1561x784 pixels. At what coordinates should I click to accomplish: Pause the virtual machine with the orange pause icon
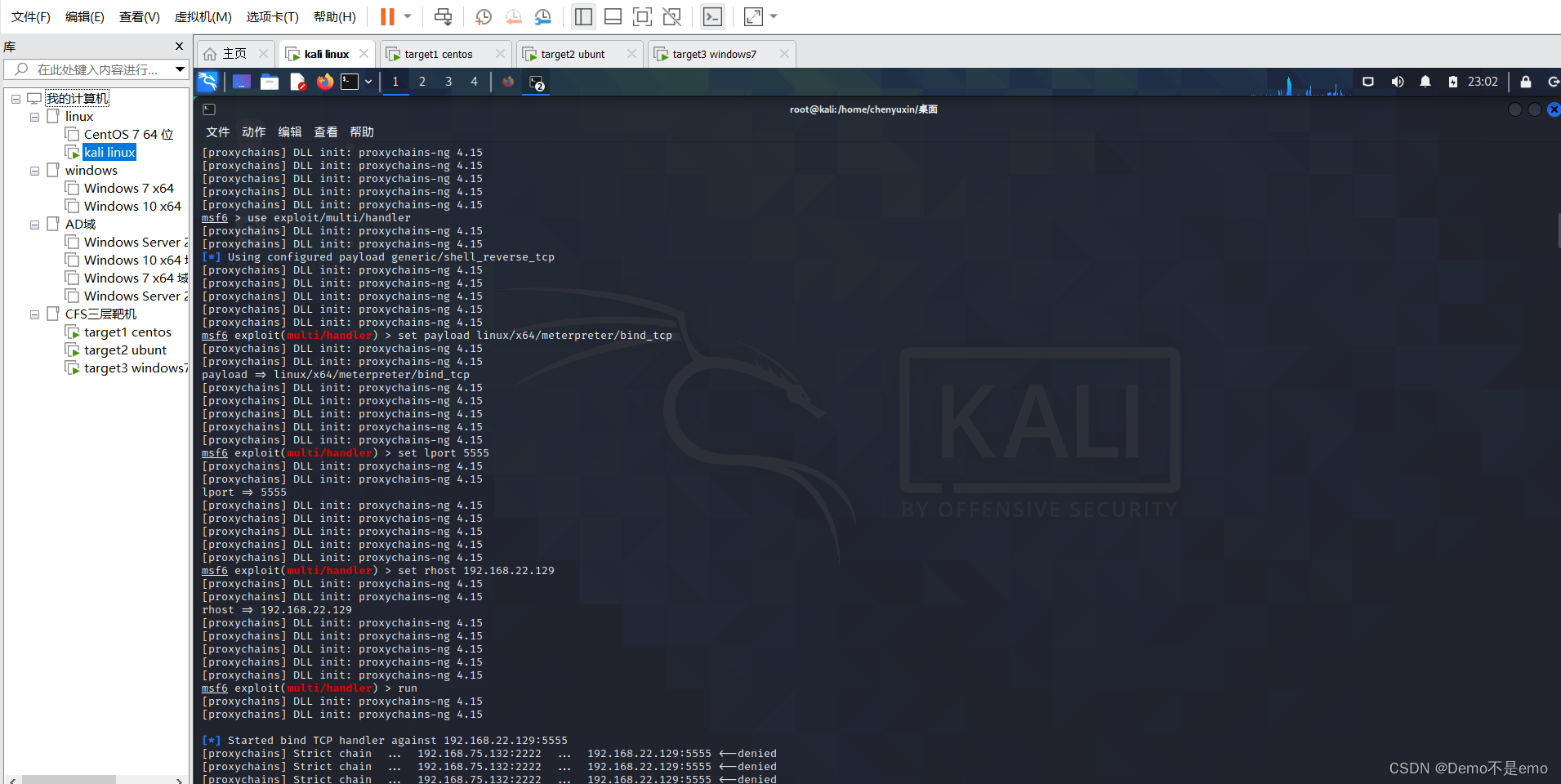[387, 16]
